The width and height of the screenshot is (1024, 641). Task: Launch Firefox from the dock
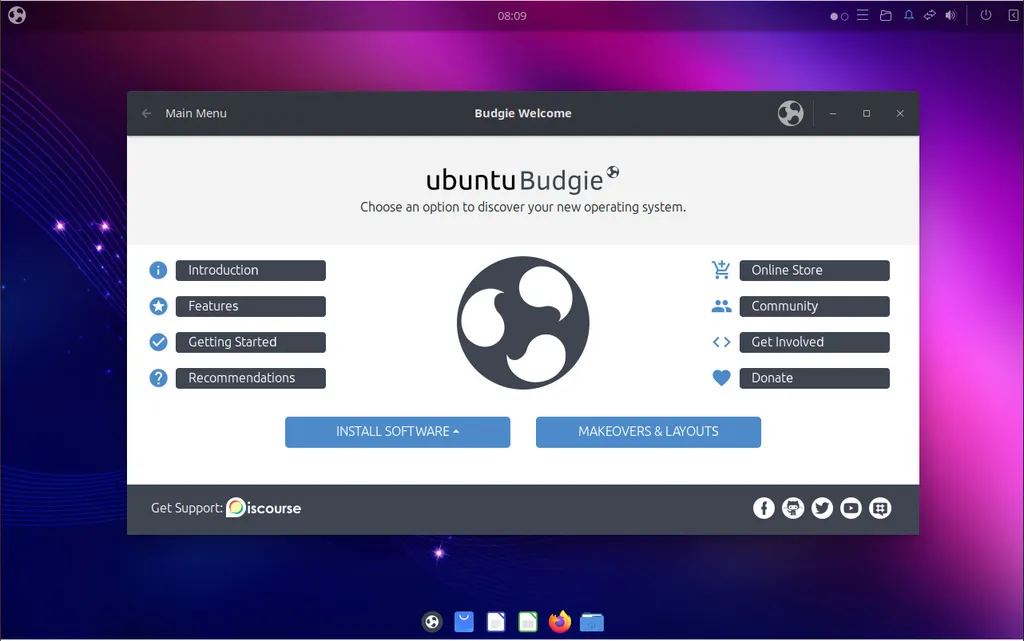(560, 622)
